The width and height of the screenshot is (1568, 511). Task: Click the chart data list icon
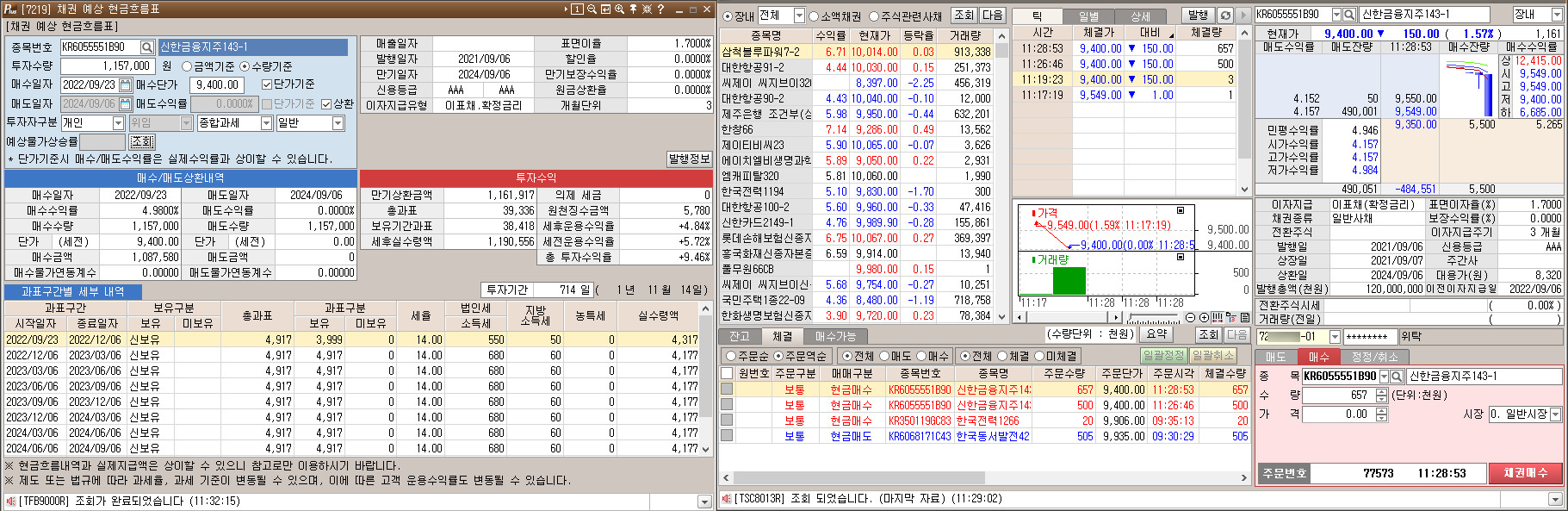tap(1245, 317)
